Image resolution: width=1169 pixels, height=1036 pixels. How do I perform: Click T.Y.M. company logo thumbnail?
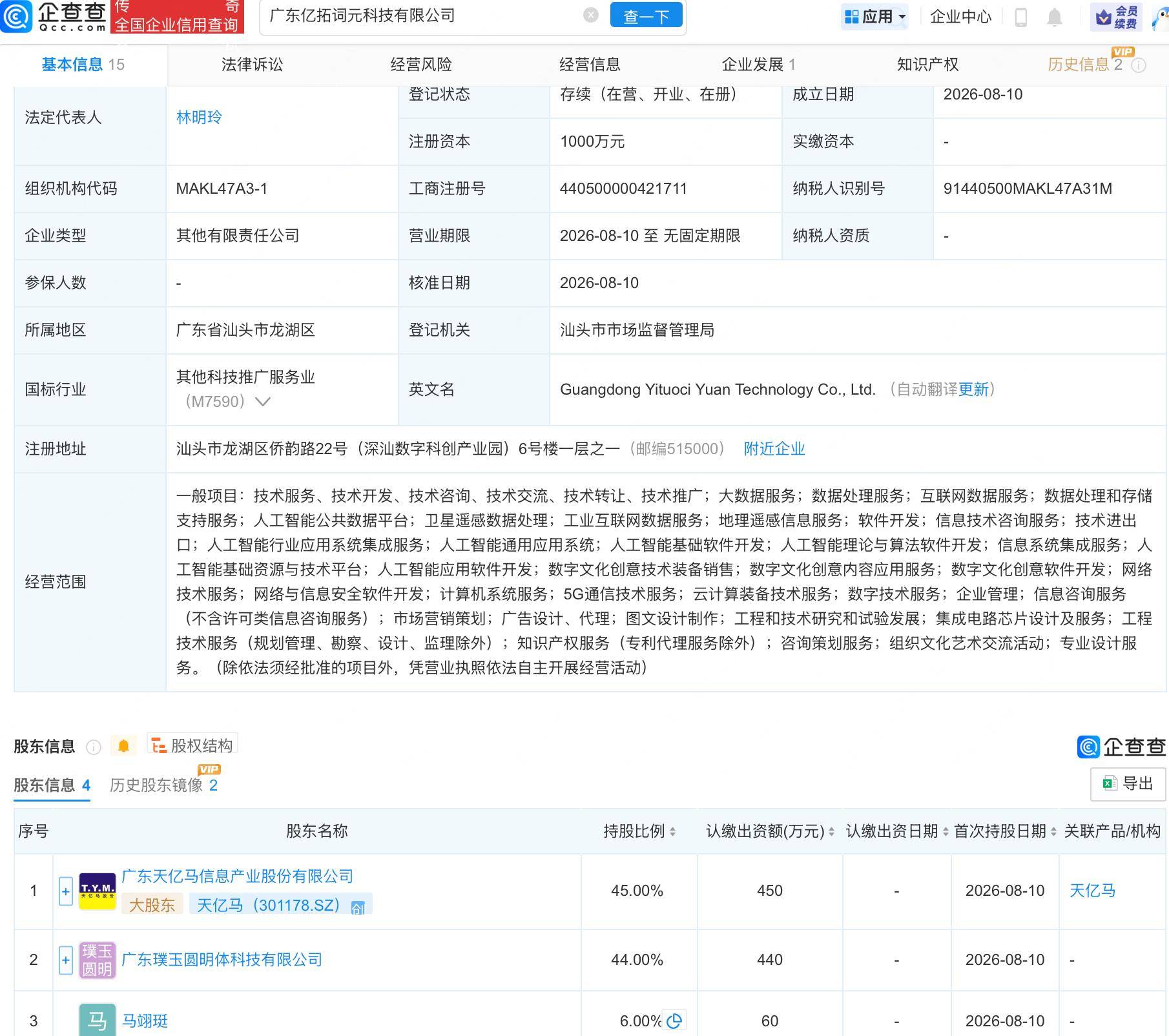(97, 891)
